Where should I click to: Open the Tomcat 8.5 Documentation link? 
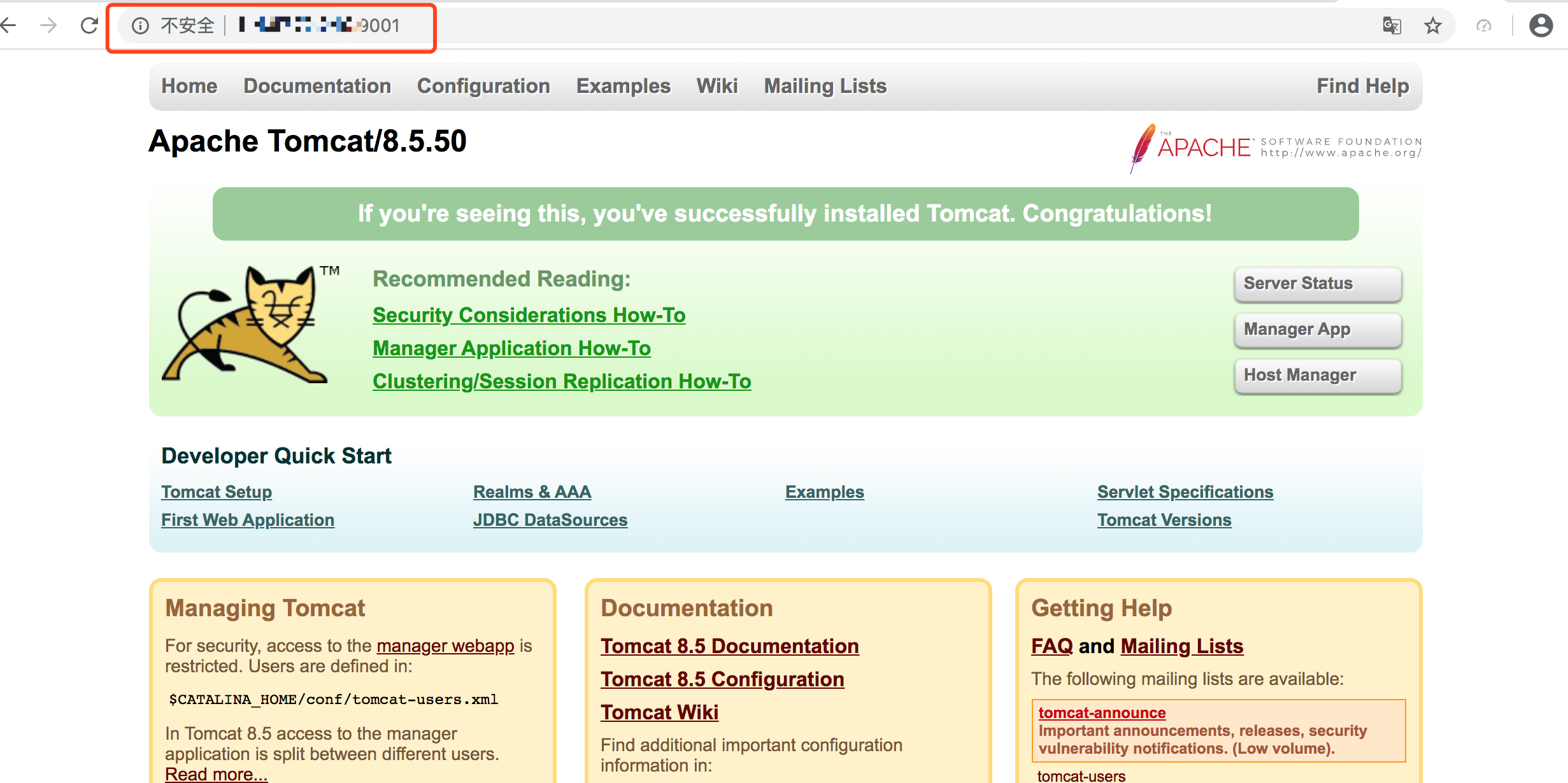pyautogui.click(x=729, y=646)
